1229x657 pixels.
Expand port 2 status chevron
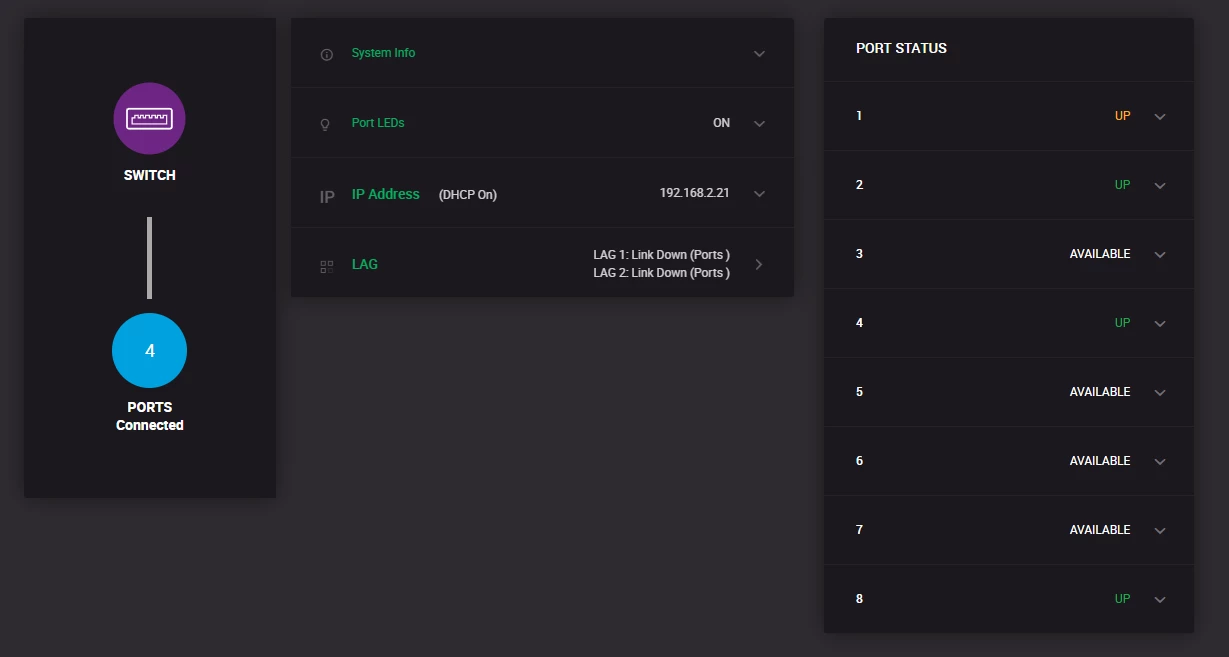pos(1160,186)
